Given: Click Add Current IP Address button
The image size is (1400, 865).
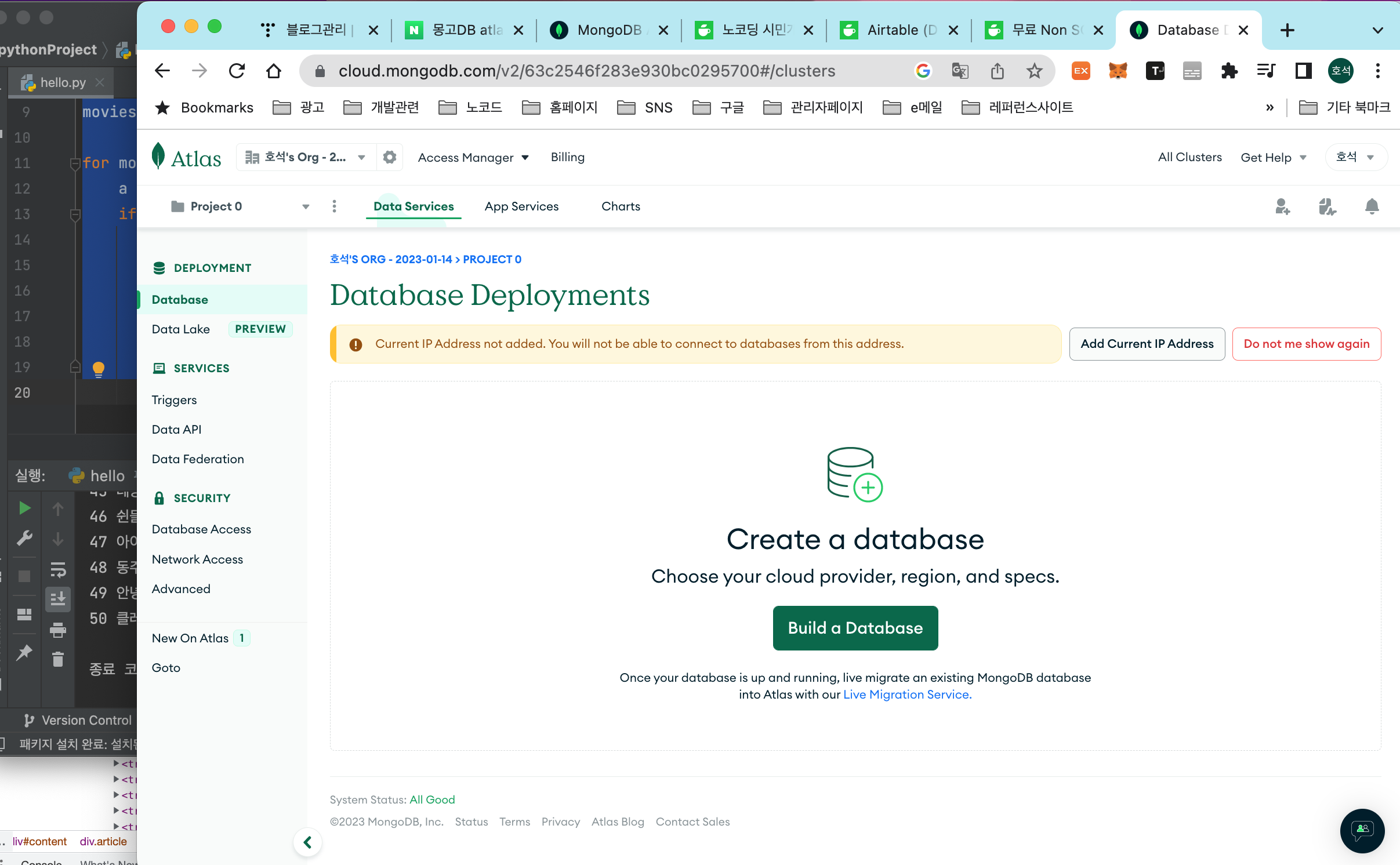Looking at the screenshot, I should click(1147, 344).
